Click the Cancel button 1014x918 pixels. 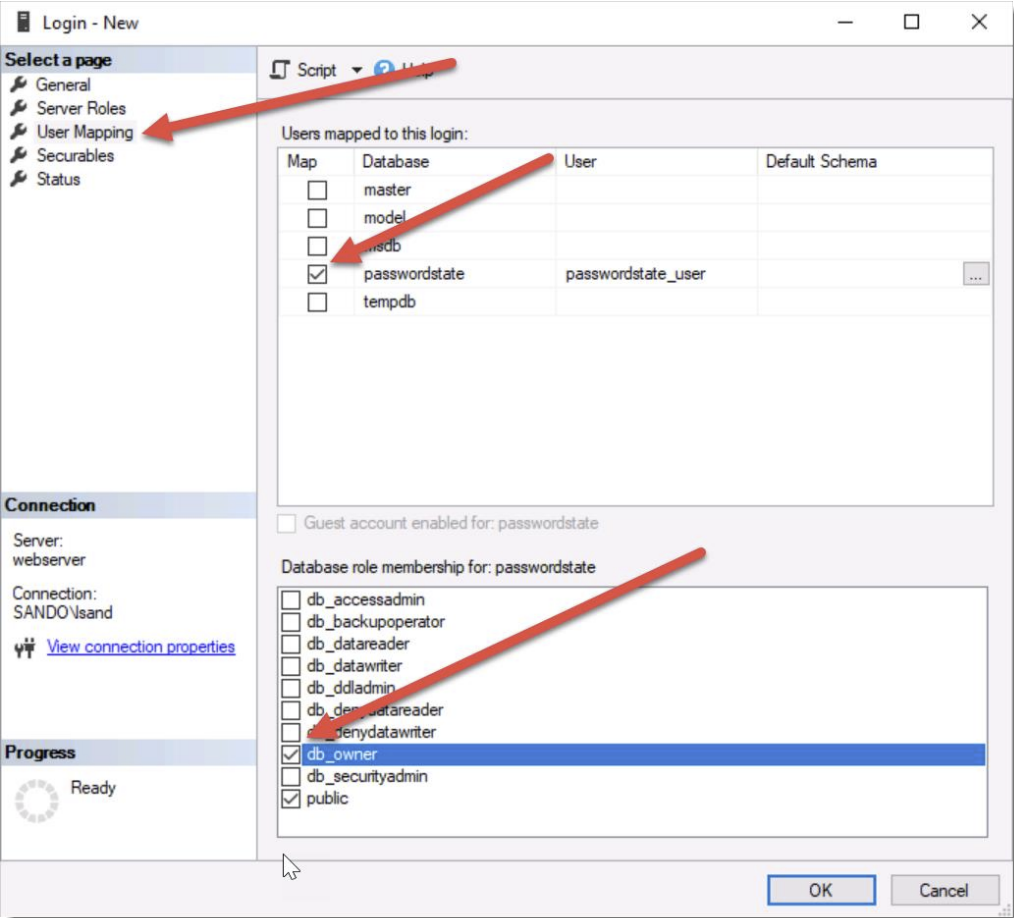[944, 890]
